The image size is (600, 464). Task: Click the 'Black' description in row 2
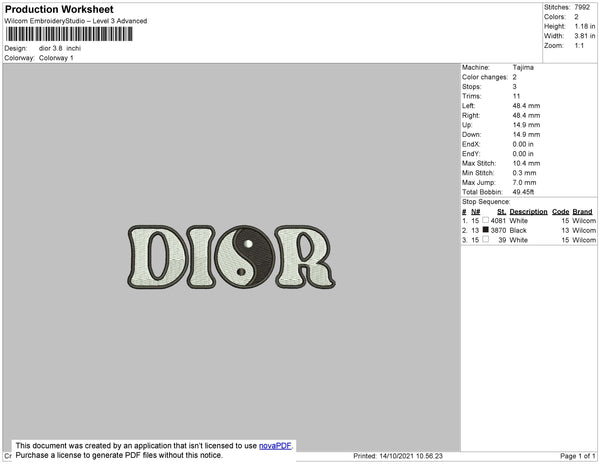point(518,230)
